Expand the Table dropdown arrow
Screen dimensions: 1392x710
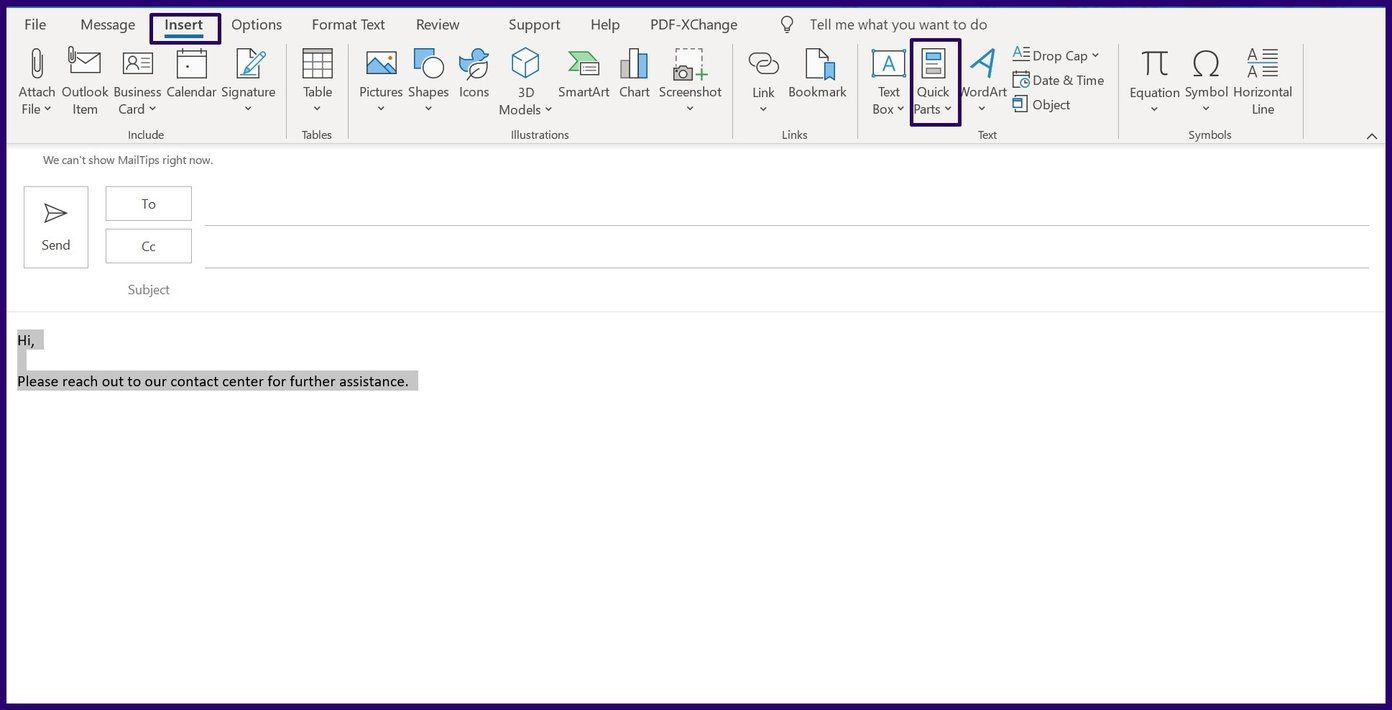click(317, 109)
